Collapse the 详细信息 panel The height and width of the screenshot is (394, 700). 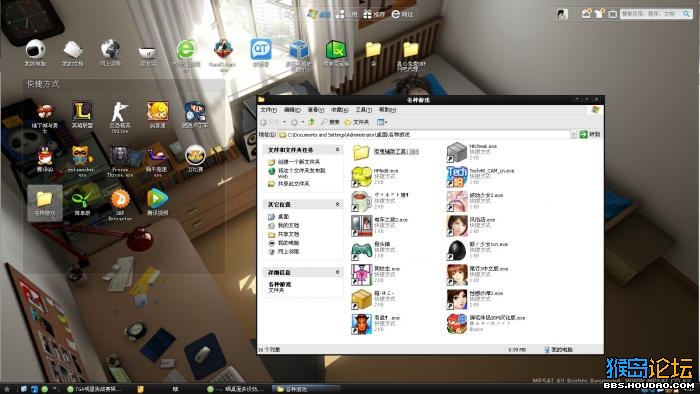338,272
